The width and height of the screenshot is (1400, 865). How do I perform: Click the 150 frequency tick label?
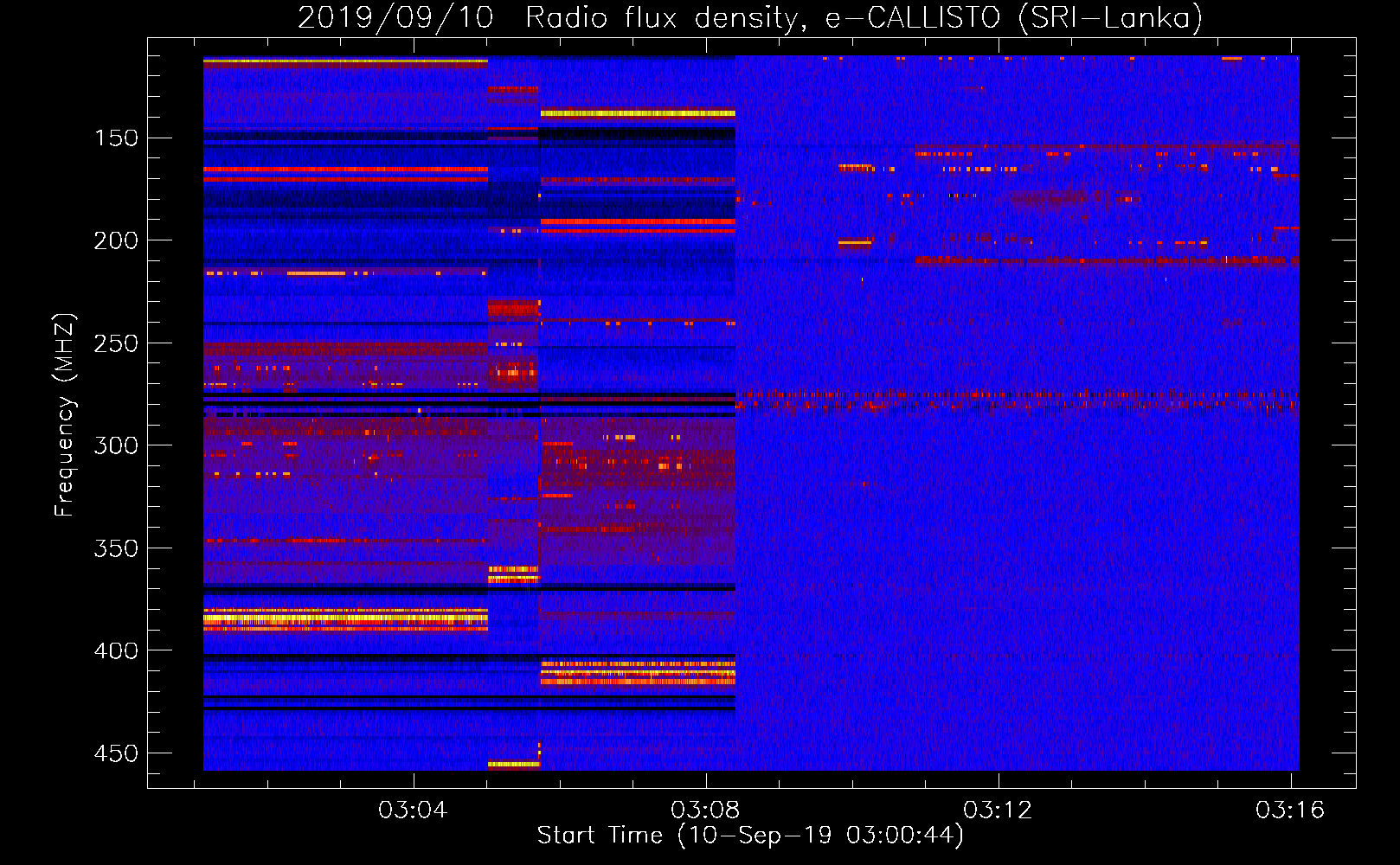(116, 138)
